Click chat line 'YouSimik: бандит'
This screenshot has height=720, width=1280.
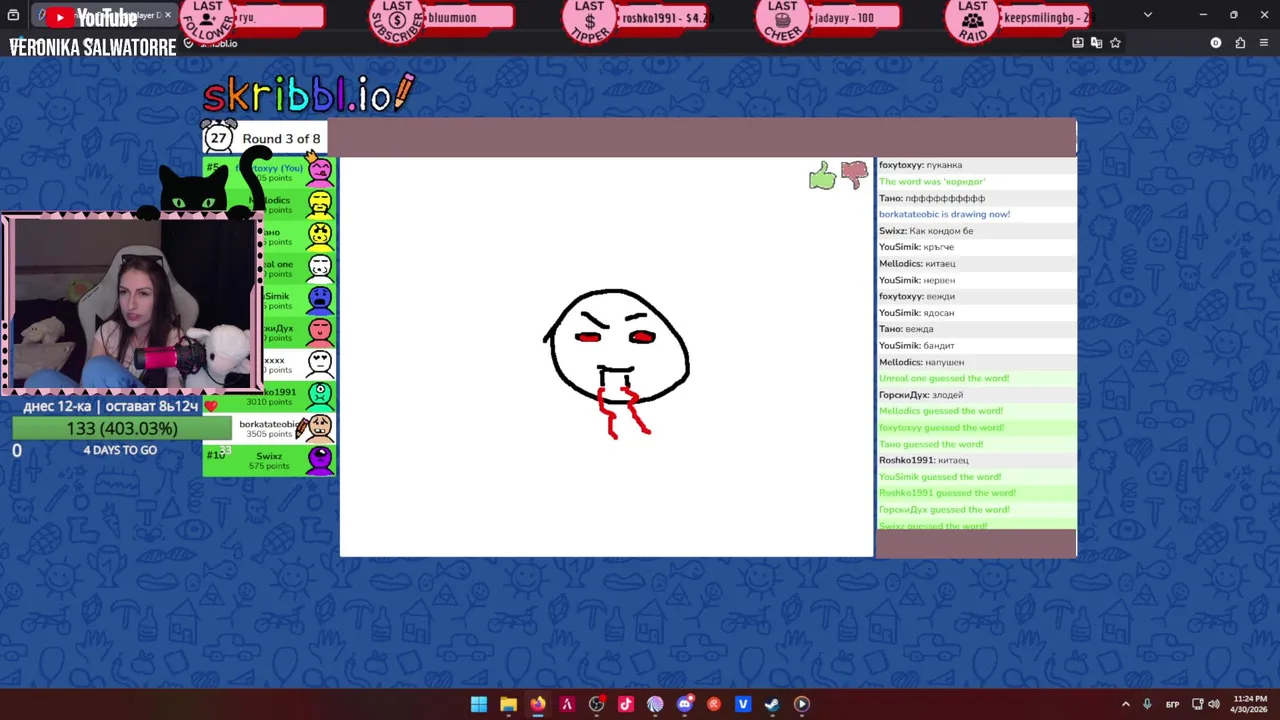(917, 346)
